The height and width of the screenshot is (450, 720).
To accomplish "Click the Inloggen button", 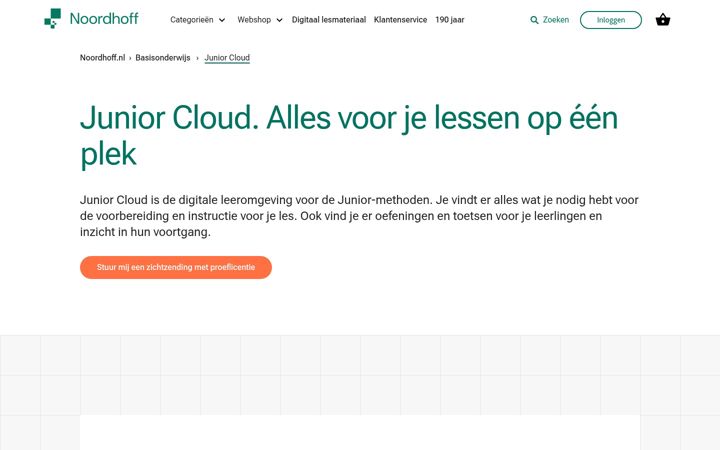I will pyautogui.click(x=611, y=20).
